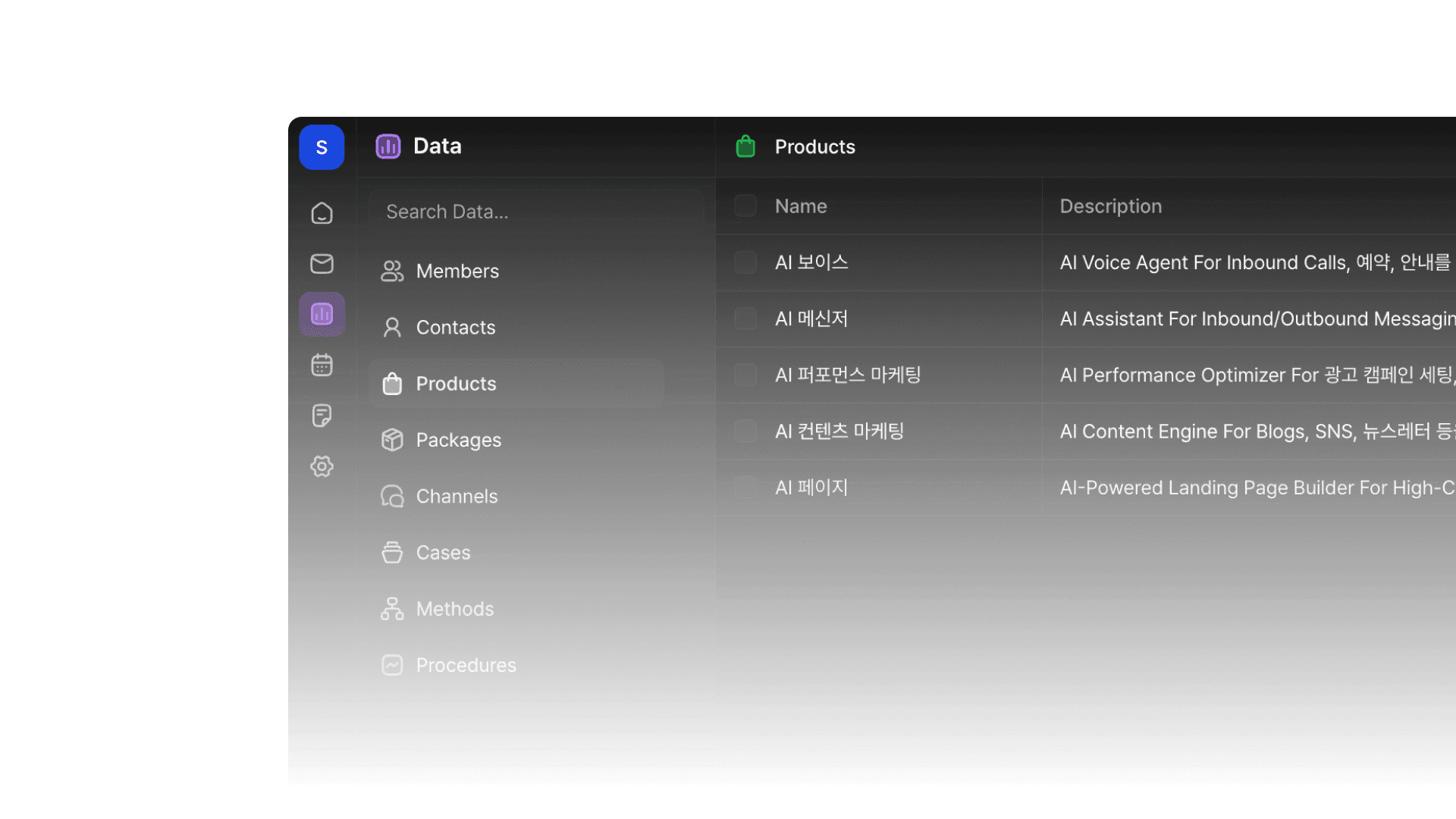Check the AI 퍼포먼스 마케팅 row checkbox
1456x819 pixels.
pyautogui.click(x=745, y=375)
